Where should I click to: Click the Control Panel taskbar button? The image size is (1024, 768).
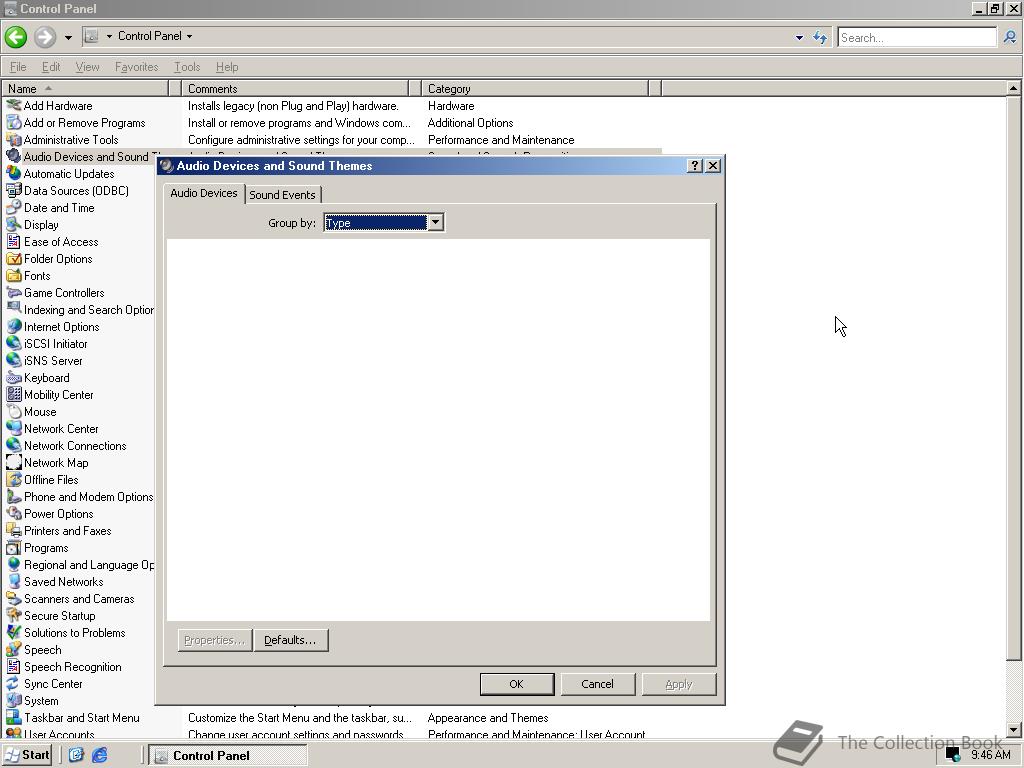point(227,756)
